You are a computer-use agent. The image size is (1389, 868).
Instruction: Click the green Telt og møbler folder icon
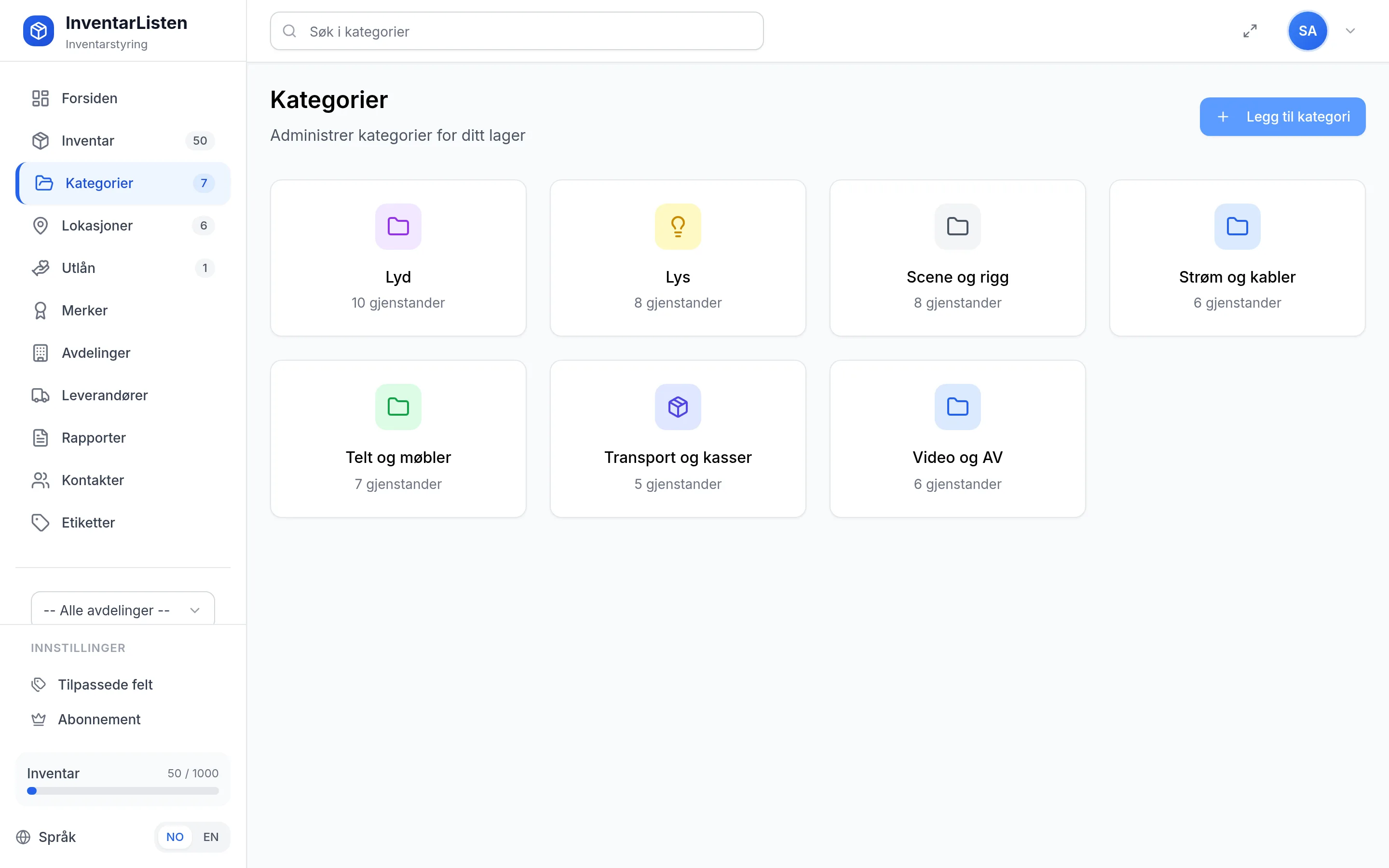coord(398,407)
